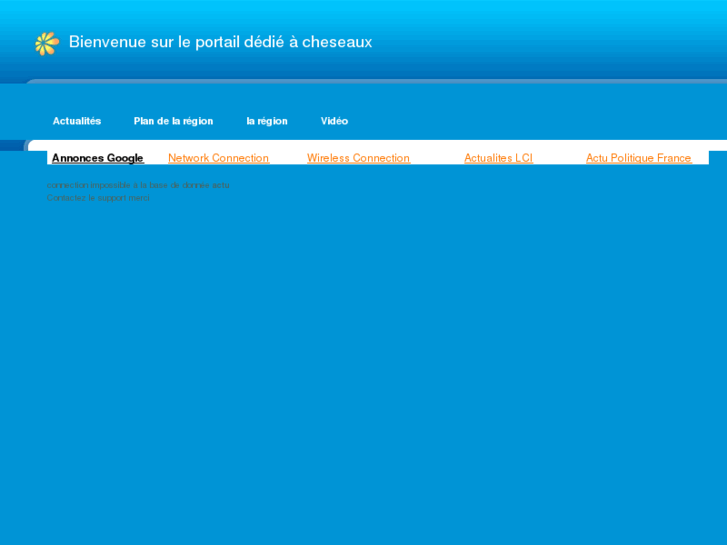This screenshot has width=727, height=545.
Task: Open the Actualités menu item
Action: (x=77, y=121)
